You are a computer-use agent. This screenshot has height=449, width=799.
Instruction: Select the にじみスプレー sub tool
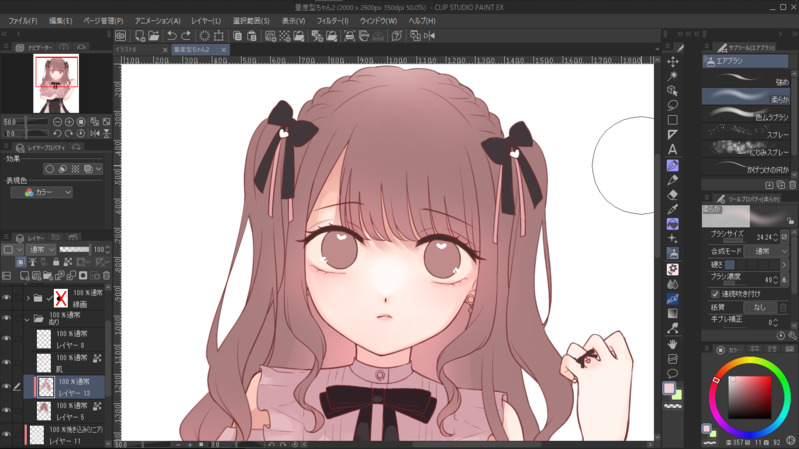[x=746, y=149]
